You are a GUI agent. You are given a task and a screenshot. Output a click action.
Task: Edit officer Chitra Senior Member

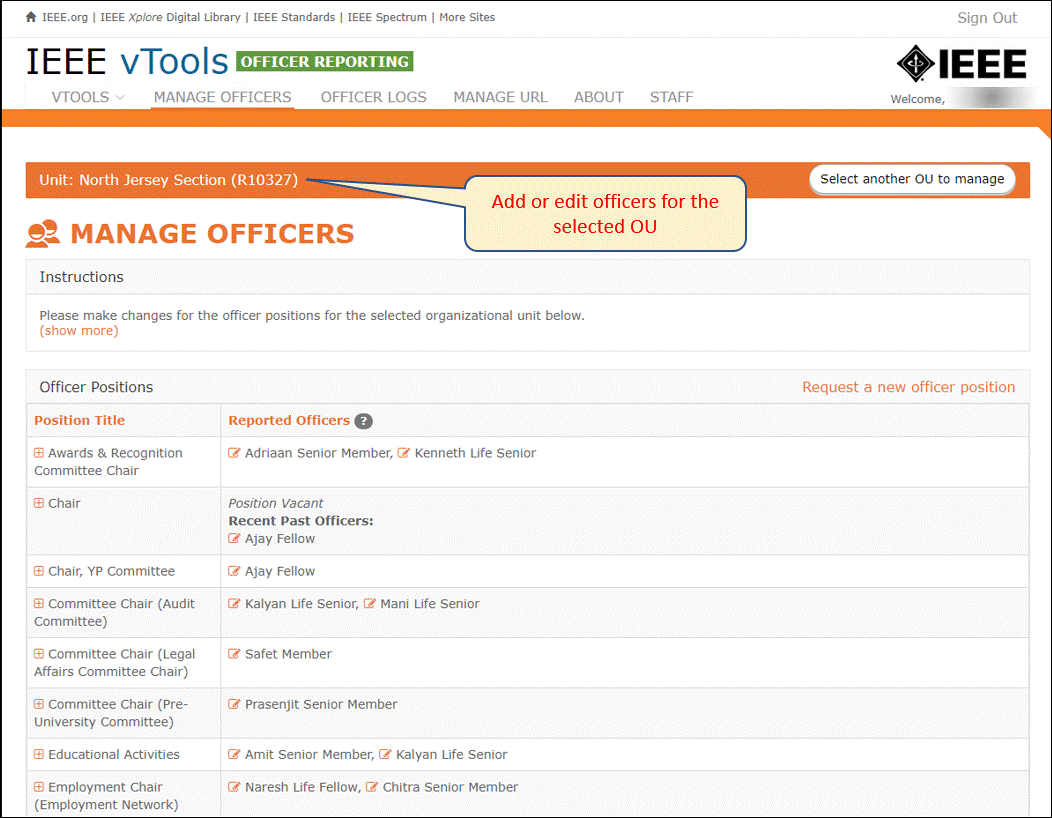(x=371, y=787)
